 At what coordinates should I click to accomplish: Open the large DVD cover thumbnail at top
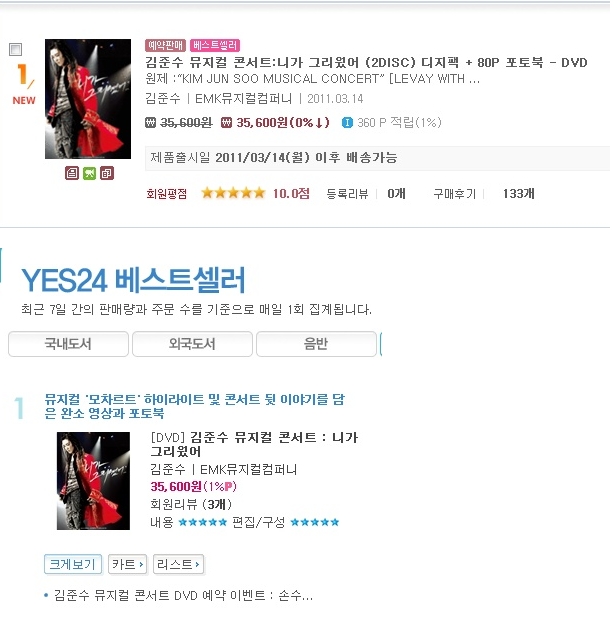coord(88,99)
